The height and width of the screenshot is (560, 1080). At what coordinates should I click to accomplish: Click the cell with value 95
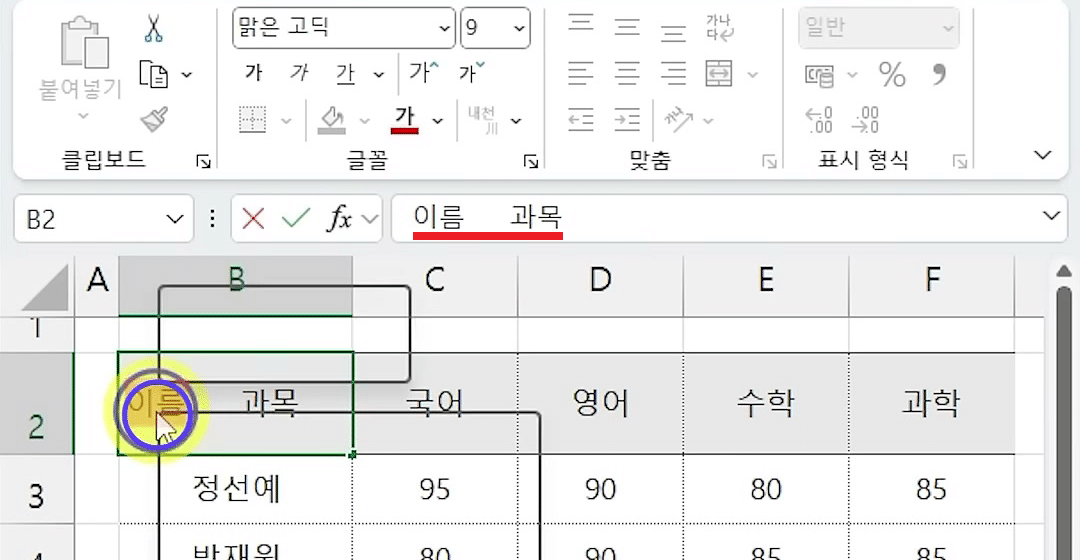435,489
